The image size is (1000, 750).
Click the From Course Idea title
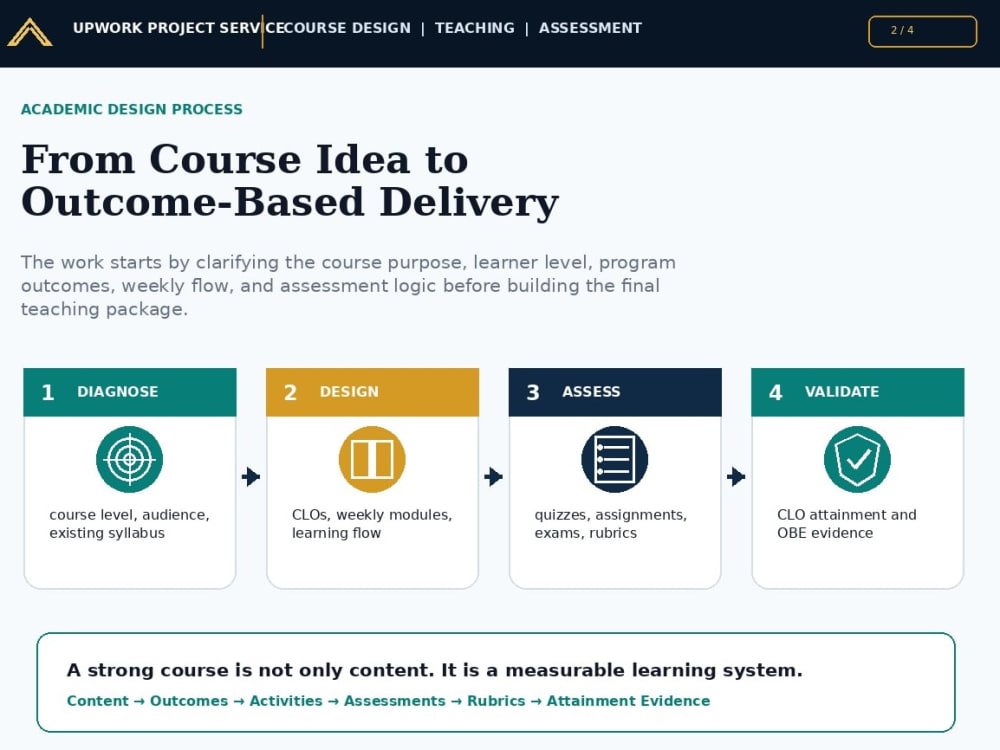click(x=290, y=180)
